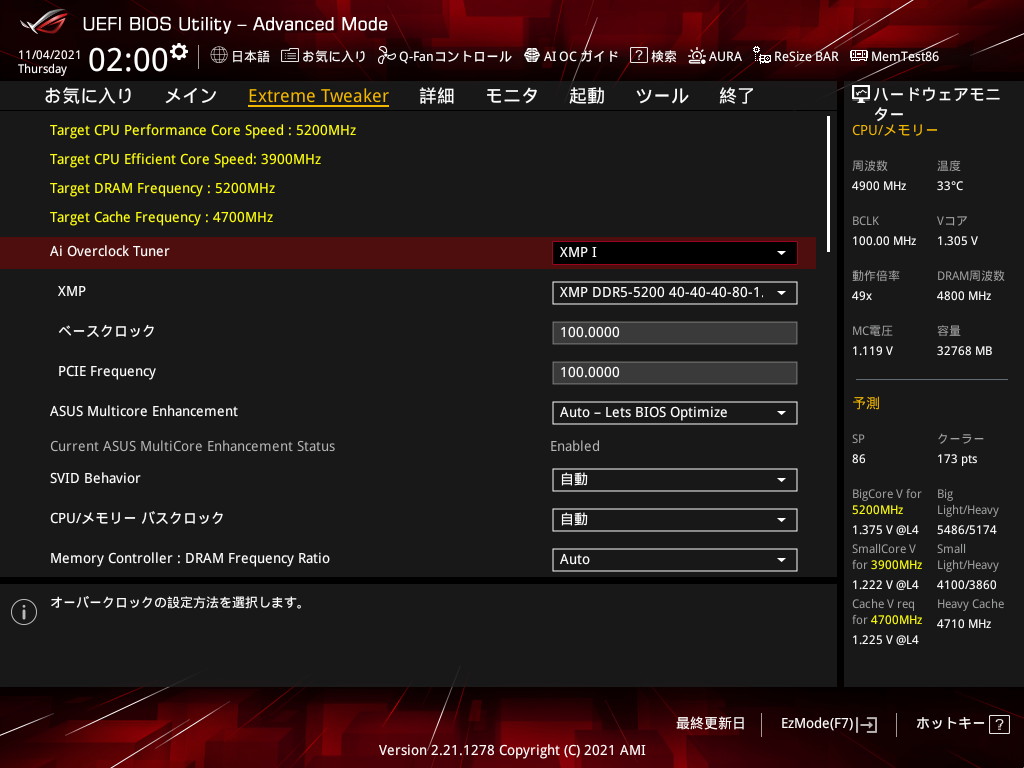This screenshot has width=1024, height=768.
Task: Click EzMode(F7) button
Action: [829, 724]
